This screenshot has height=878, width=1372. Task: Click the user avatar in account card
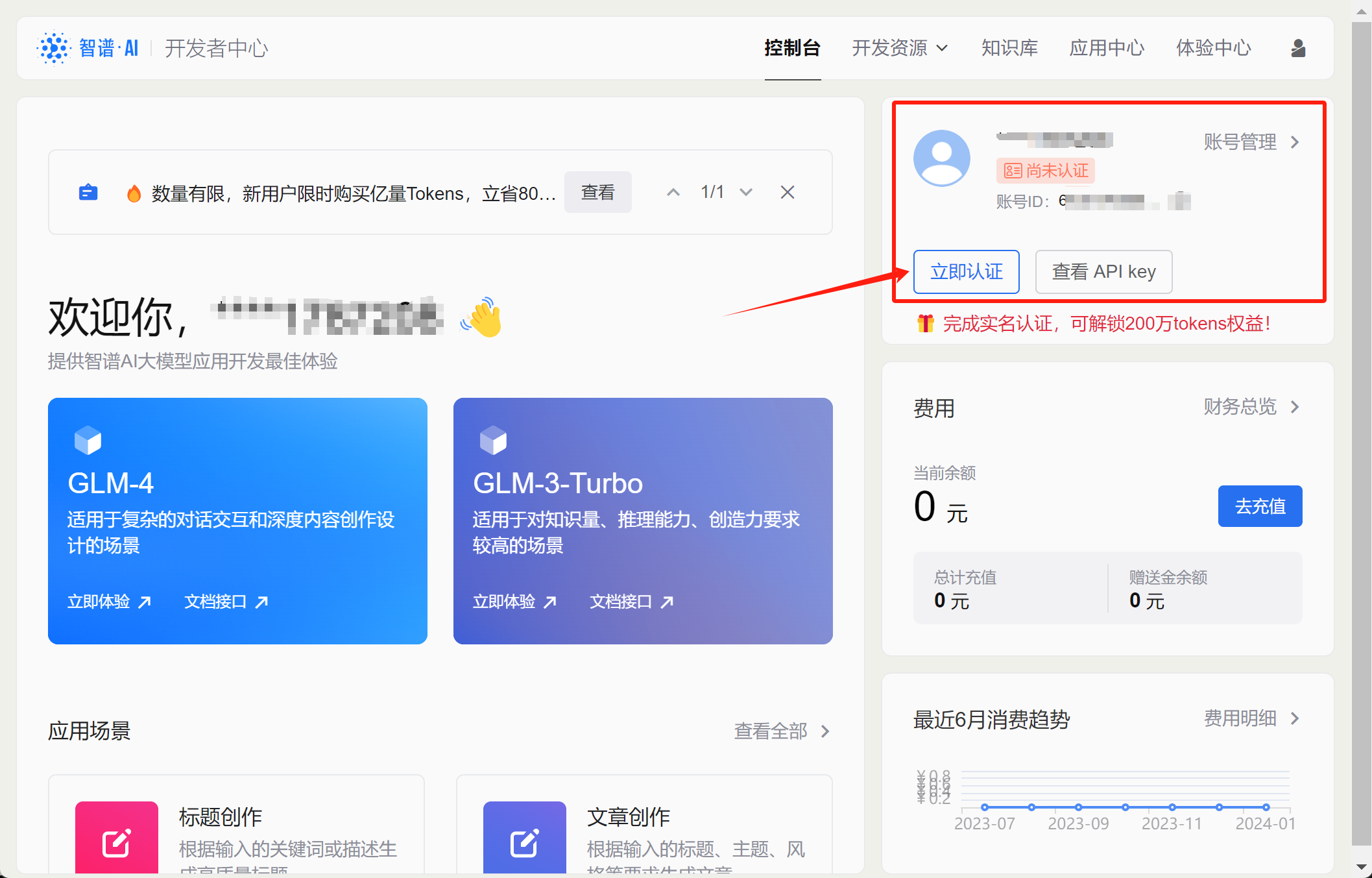(941, 158)
